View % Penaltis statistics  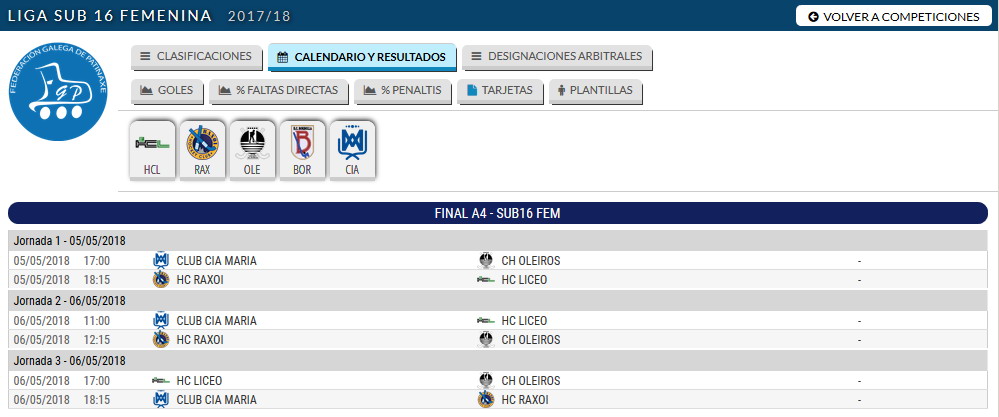(404, 91)
